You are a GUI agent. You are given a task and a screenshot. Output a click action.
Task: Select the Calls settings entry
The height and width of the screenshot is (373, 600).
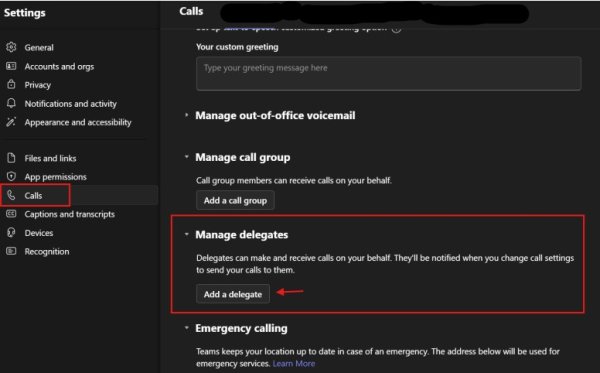79,195
